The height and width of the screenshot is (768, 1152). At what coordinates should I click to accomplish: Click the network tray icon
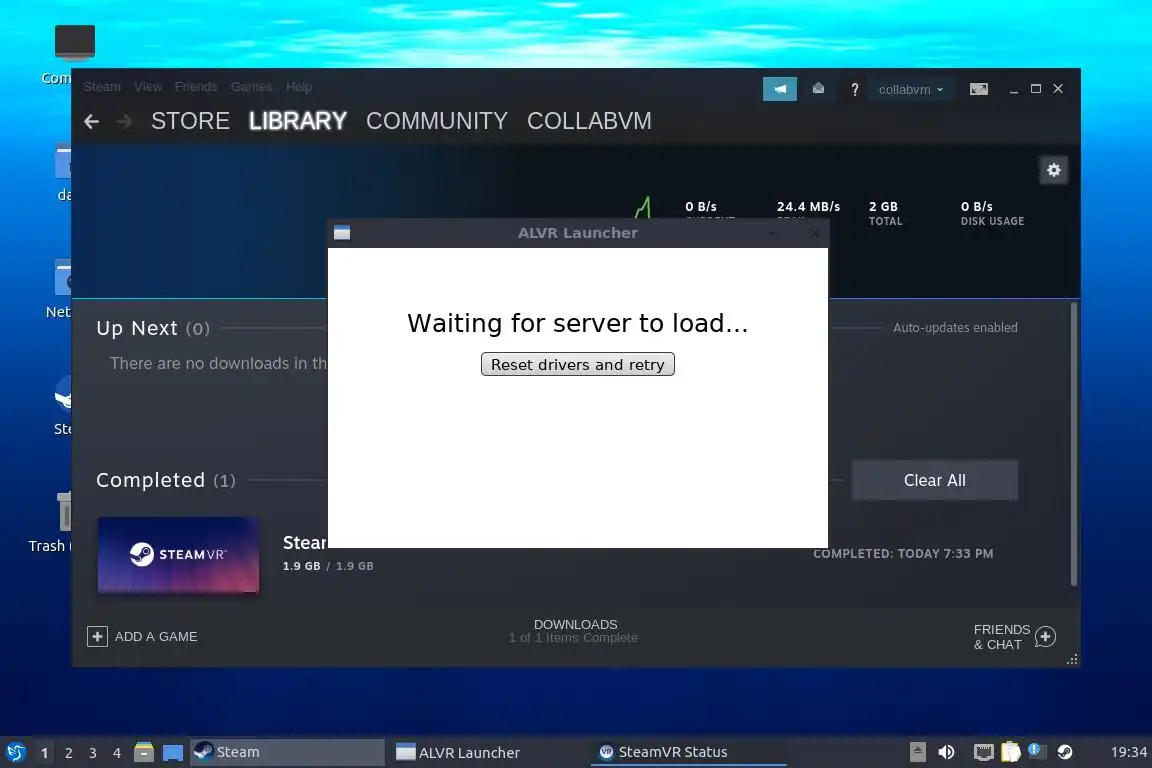983,752
